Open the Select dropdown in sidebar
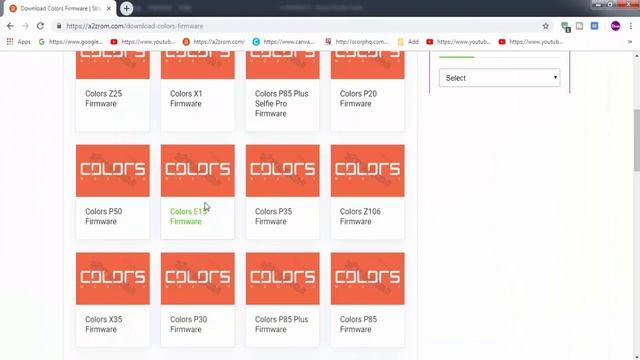This screenshot has height=360, width=640. (500, 78)
